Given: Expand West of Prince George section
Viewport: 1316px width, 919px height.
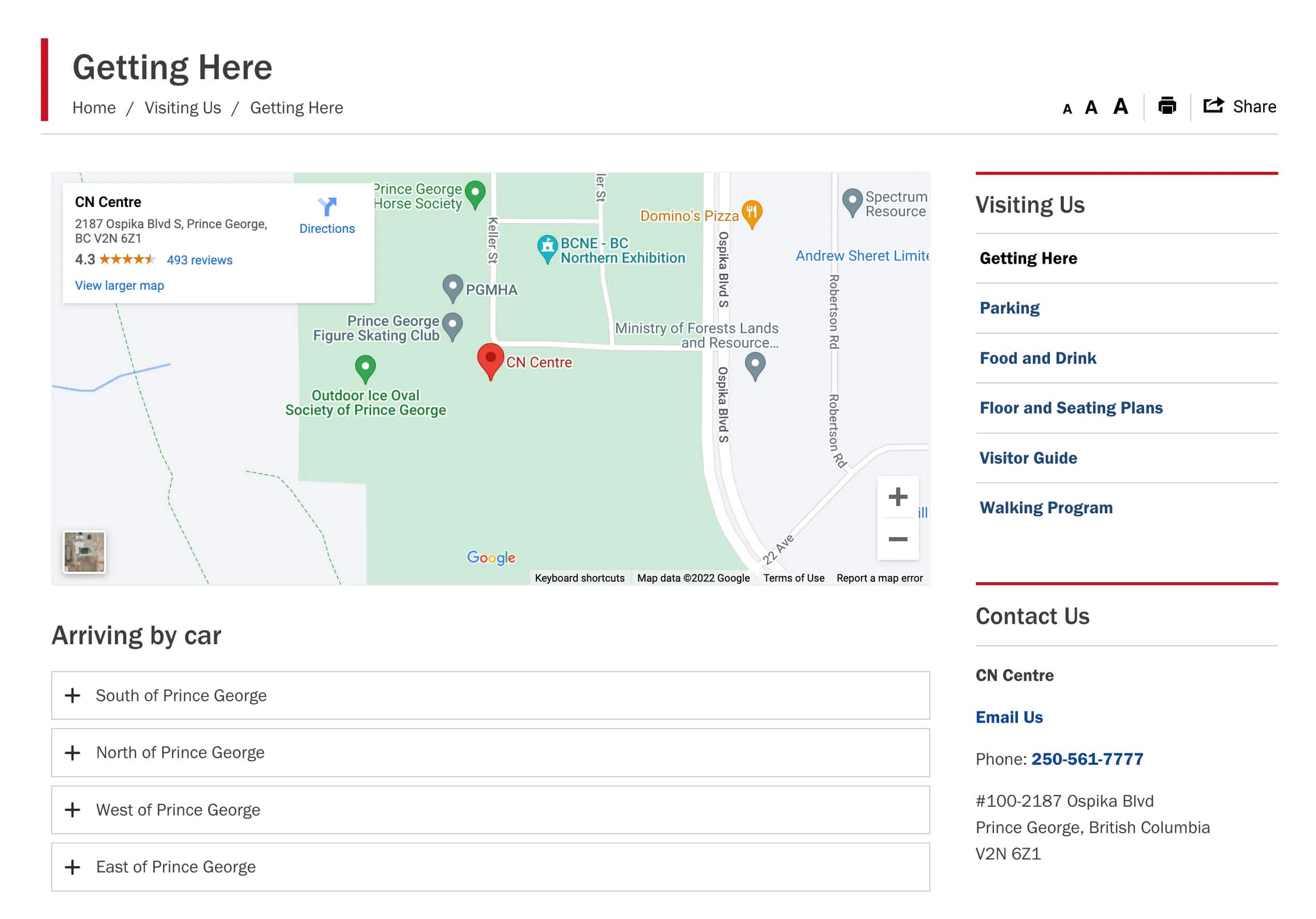Looking at the screenshot, I should (x=490, y=810).
